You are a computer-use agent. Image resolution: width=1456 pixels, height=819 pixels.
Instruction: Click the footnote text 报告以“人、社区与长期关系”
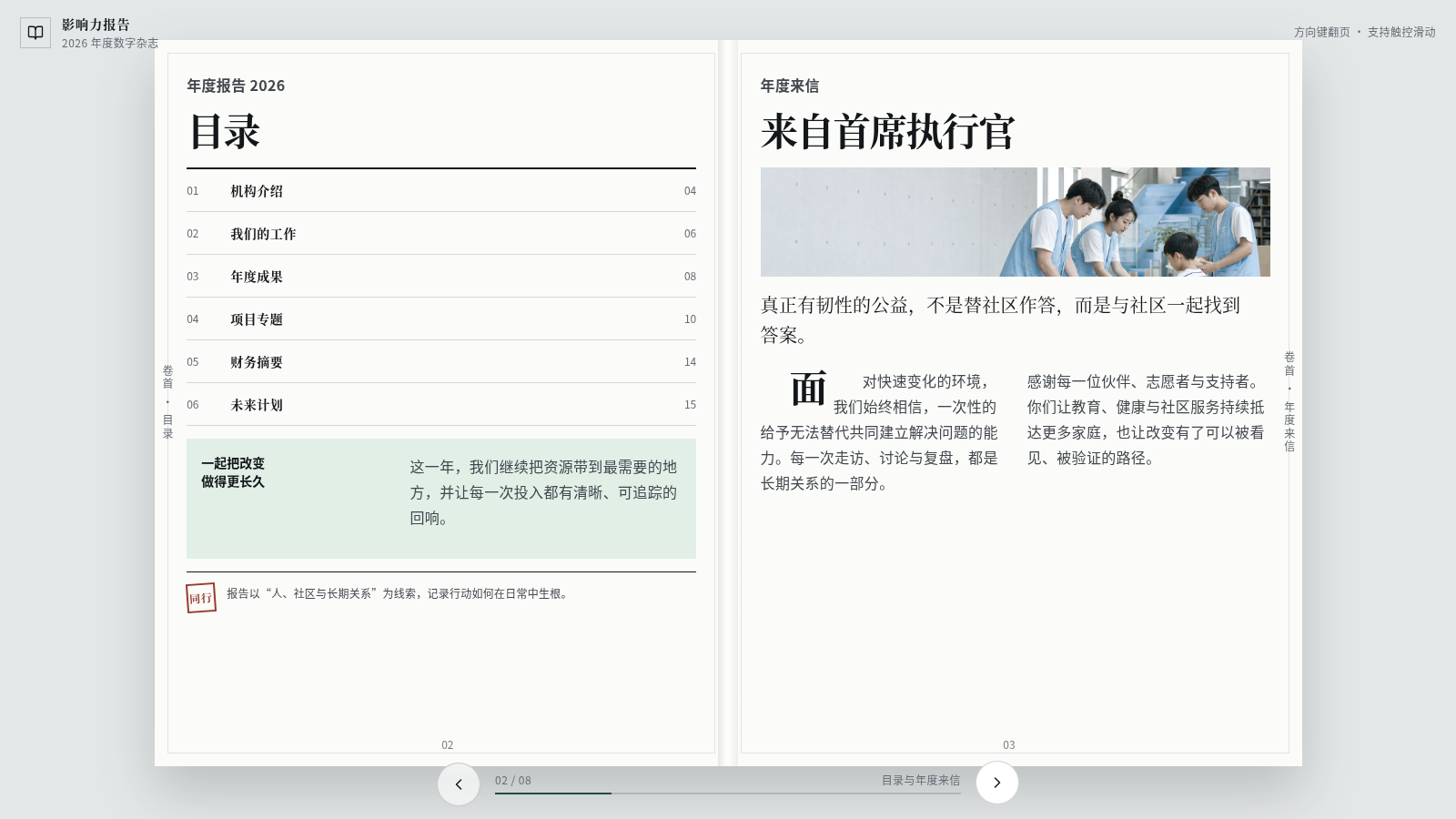[x=399, y=593]
